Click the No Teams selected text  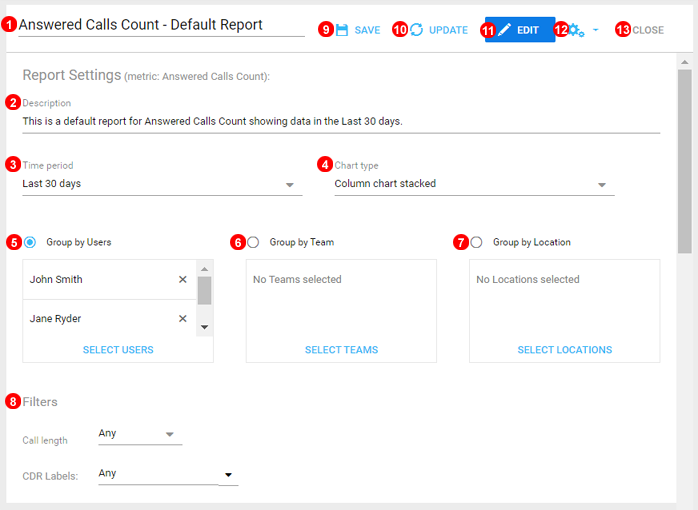(297, 279)
